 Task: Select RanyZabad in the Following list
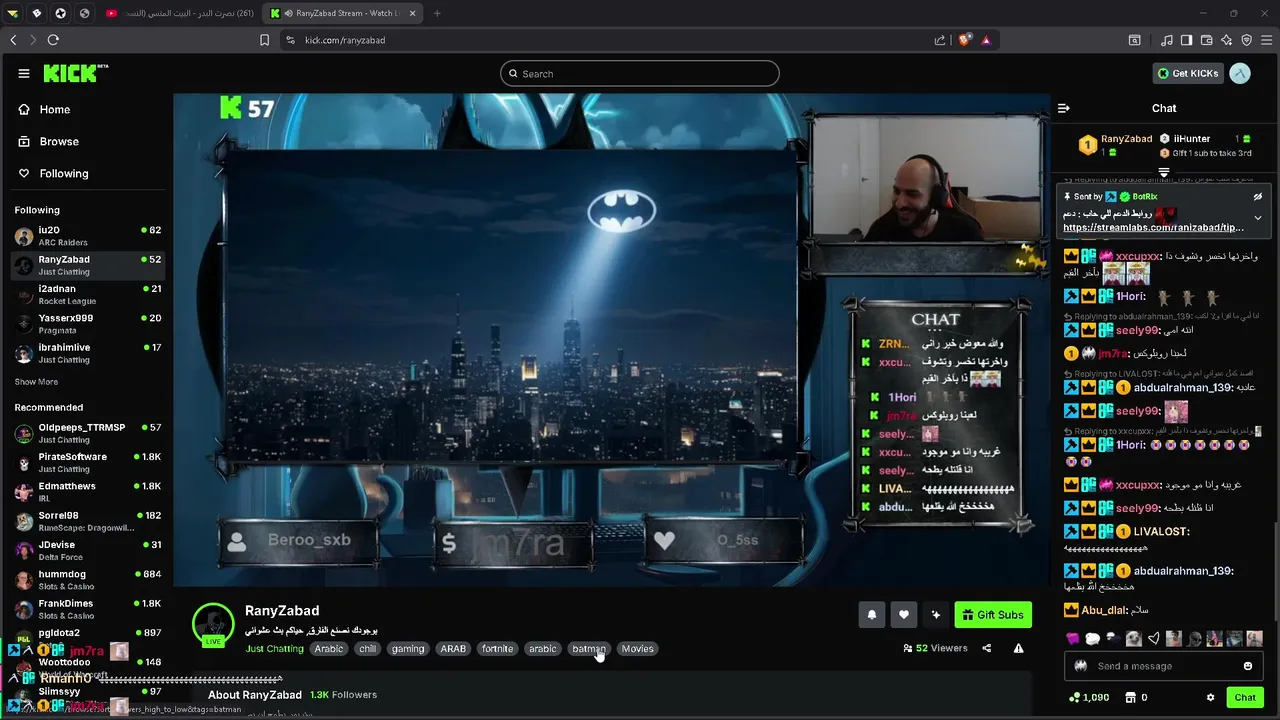tap(87, 265)
